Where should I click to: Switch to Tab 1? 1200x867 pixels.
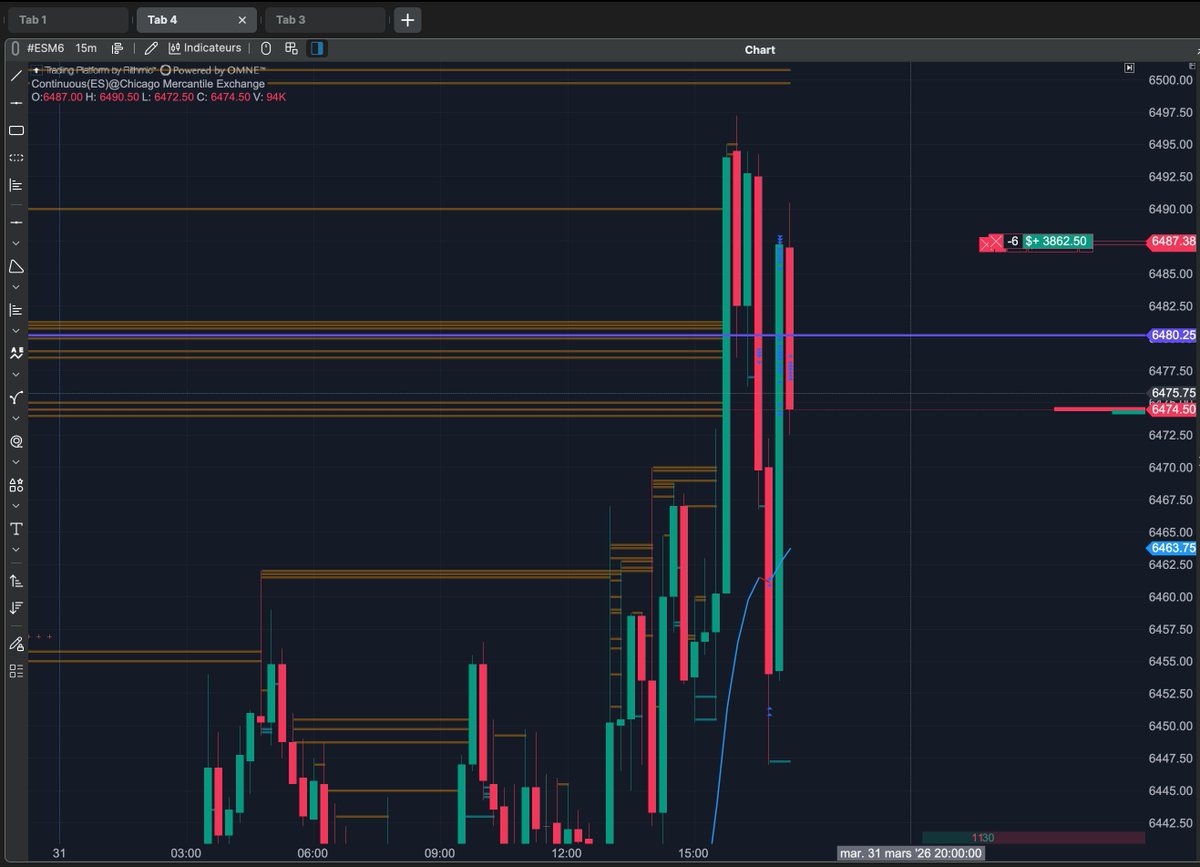pos(66,20)
